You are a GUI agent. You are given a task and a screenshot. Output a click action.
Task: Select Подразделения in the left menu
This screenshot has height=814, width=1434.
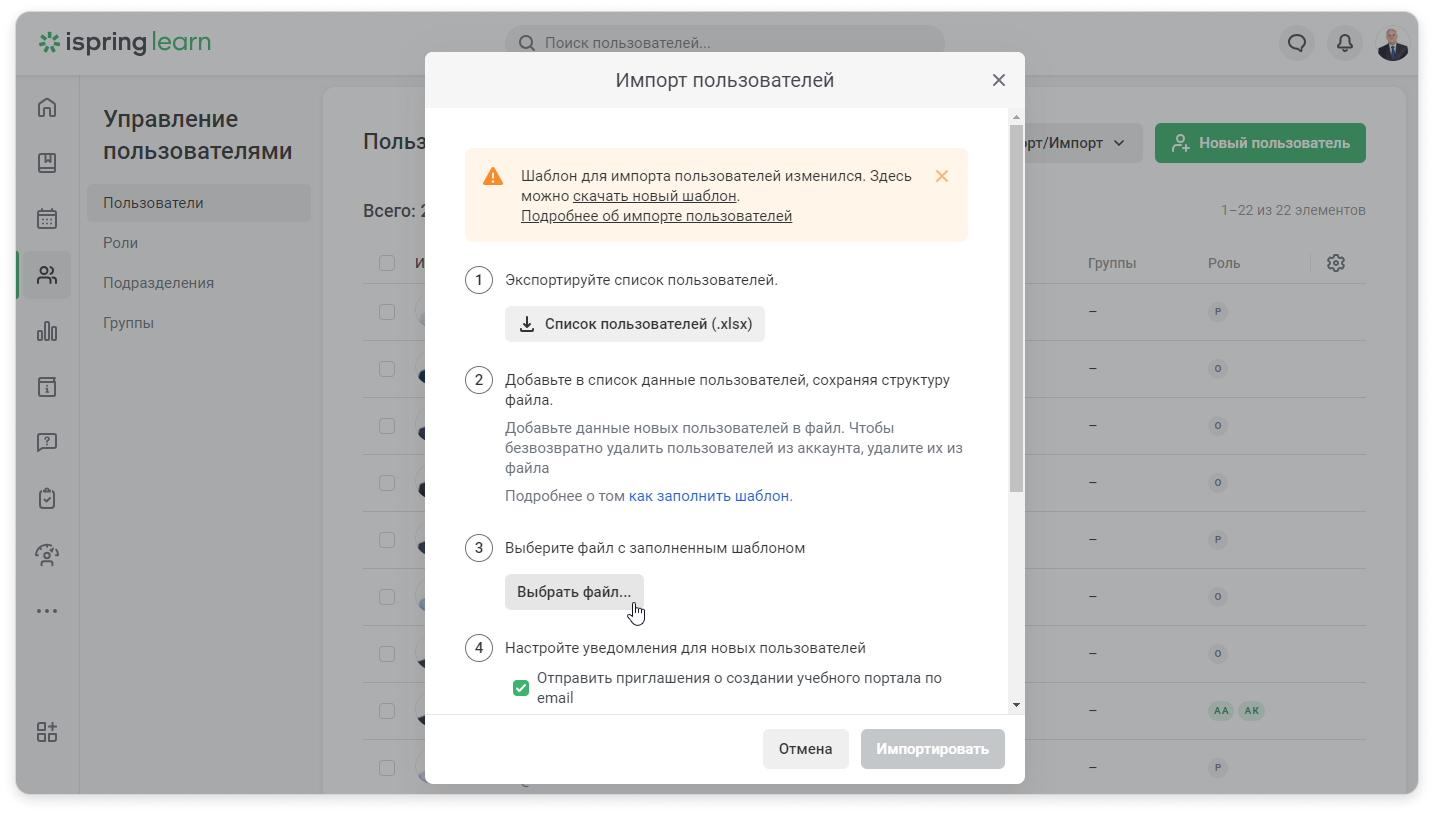(x=159, y=283)
